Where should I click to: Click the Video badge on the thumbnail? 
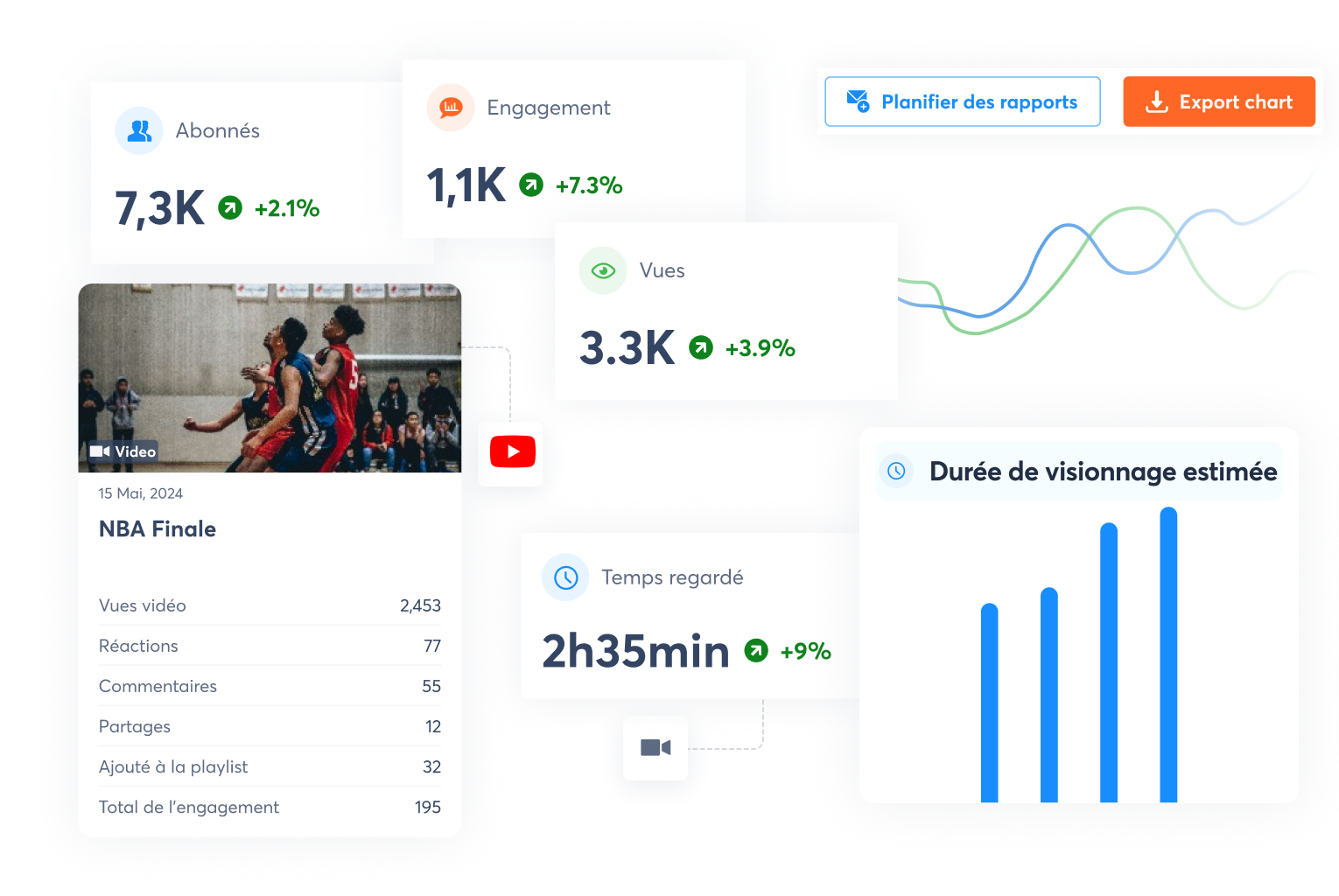(x=123, y=451)
